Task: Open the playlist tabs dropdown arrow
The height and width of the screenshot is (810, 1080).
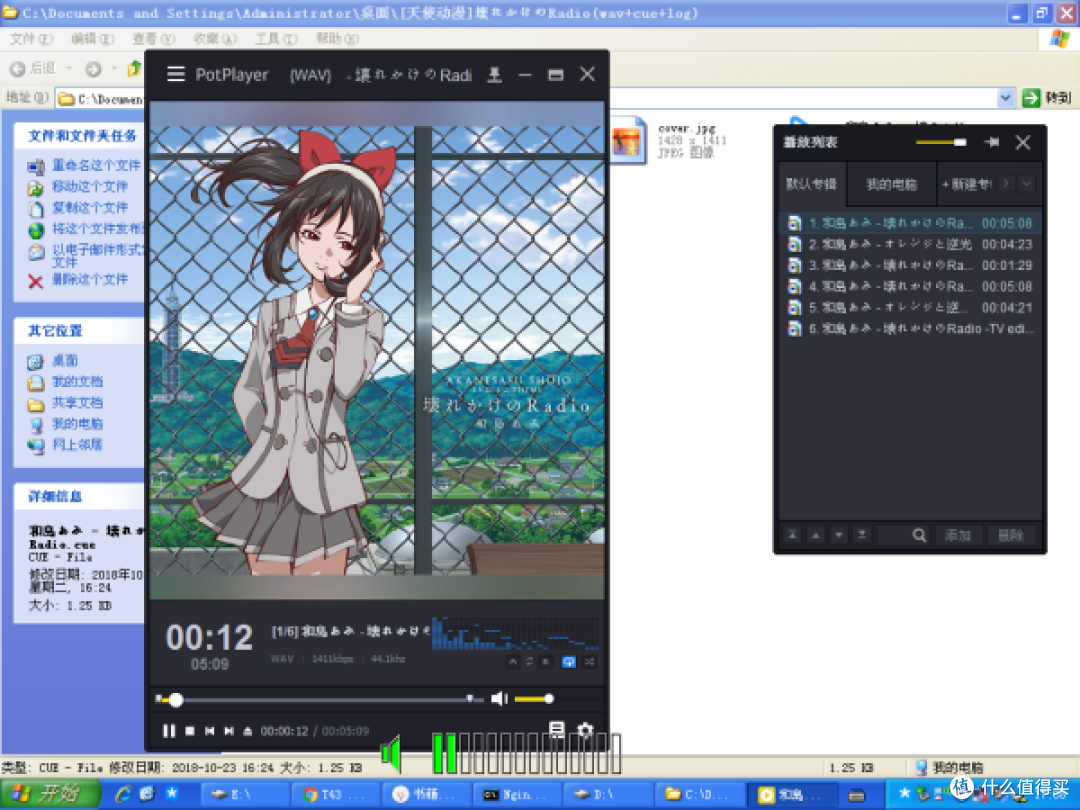Action: (1026, 183)
